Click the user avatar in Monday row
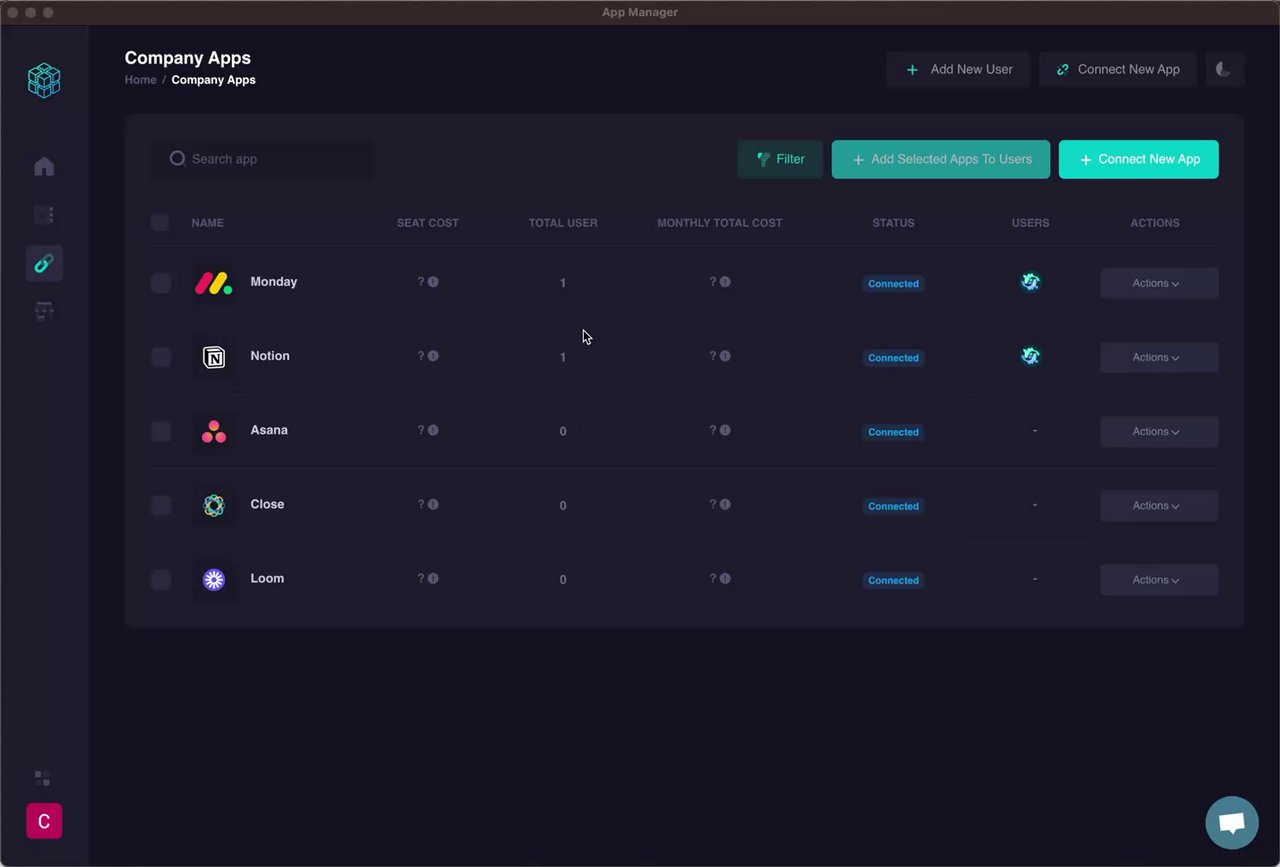This screenshot has width=1280, height=867. (1030, 282)
